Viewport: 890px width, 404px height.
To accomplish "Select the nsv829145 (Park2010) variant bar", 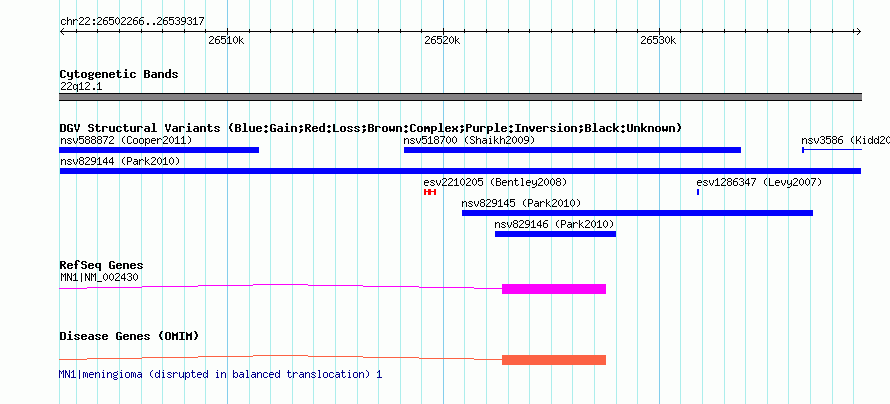I will (x=637, y=213).
